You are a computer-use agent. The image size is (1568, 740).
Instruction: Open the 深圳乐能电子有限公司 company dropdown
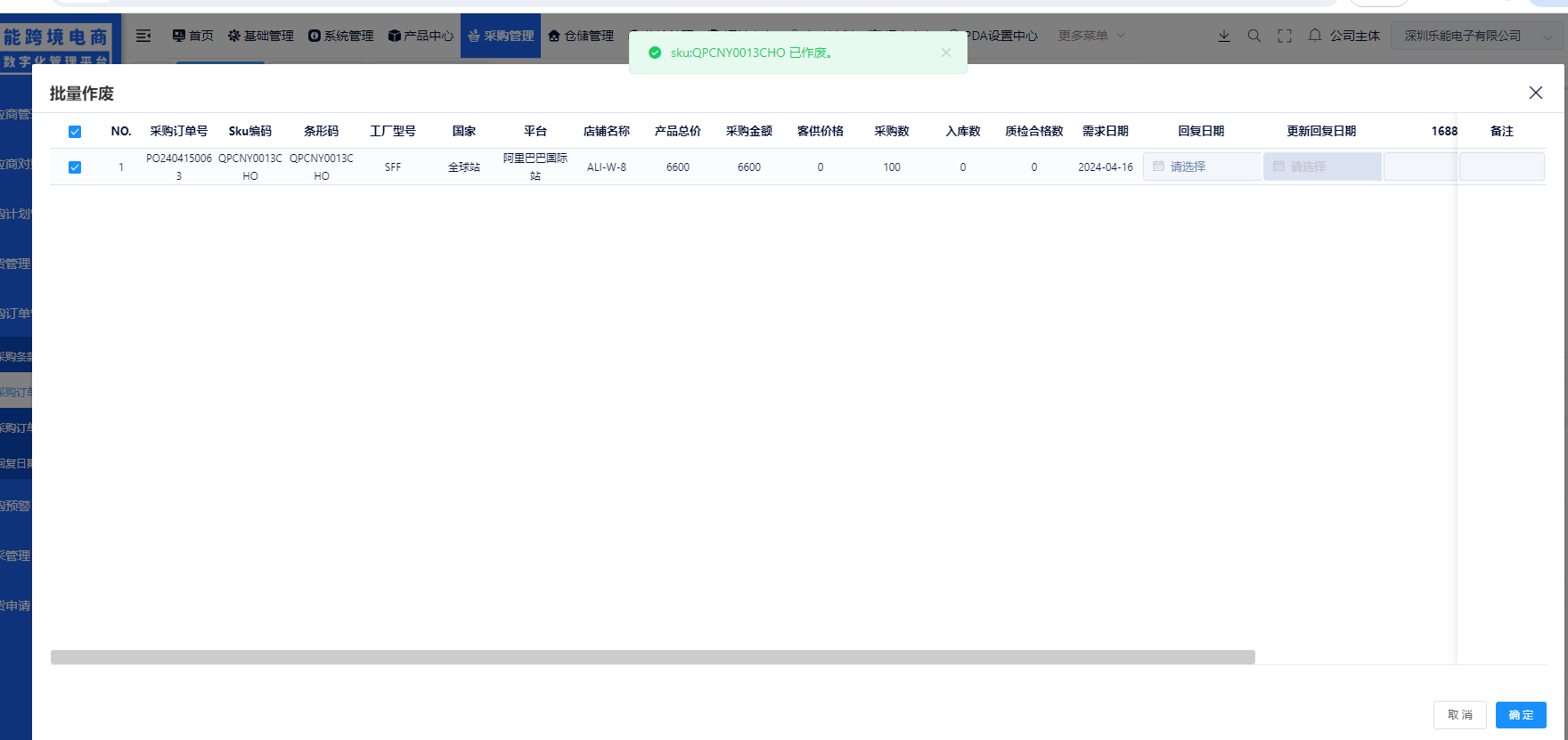(x=1476, y=36)
